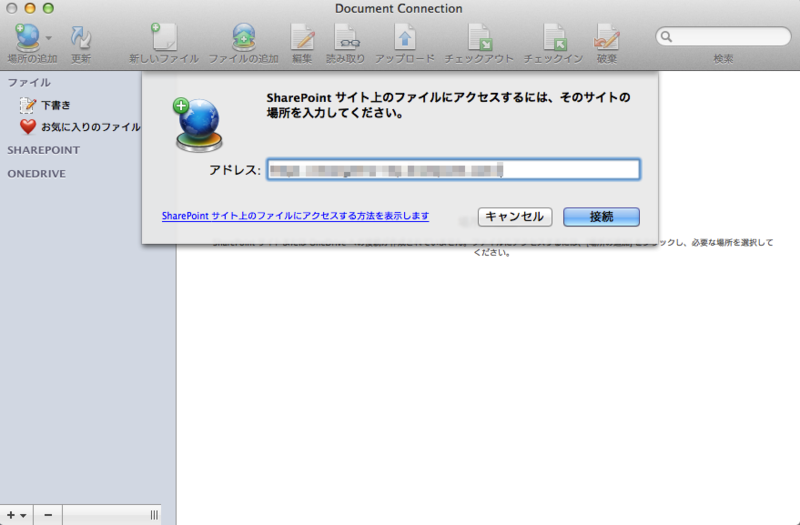Click the 場所の追加 globe icon
Viewport: 800px width, 525px height.
27,37
